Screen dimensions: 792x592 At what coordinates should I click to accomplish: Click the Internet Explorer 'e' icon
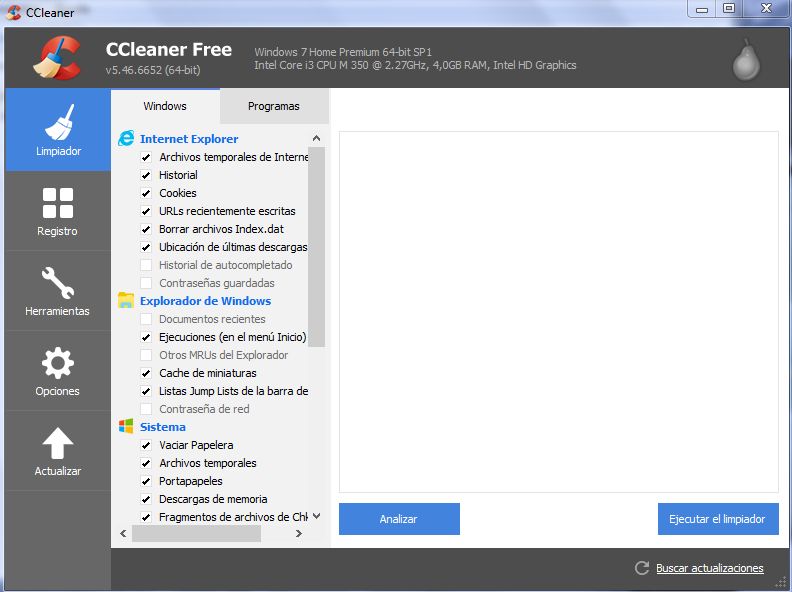[x=126, y=138]
